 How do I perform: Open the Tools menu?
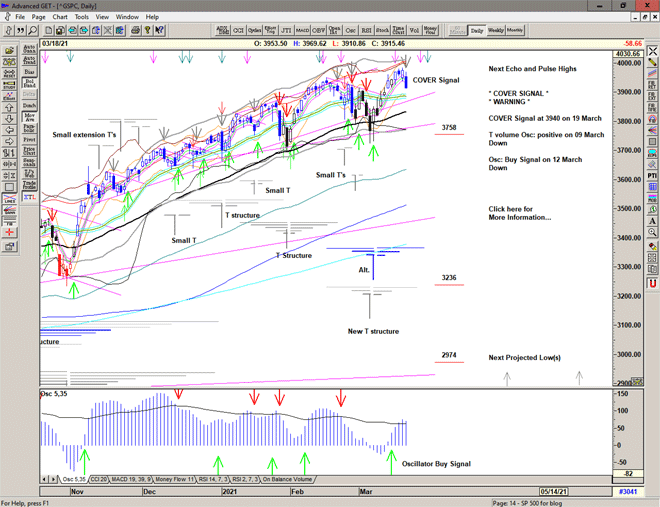82,17
